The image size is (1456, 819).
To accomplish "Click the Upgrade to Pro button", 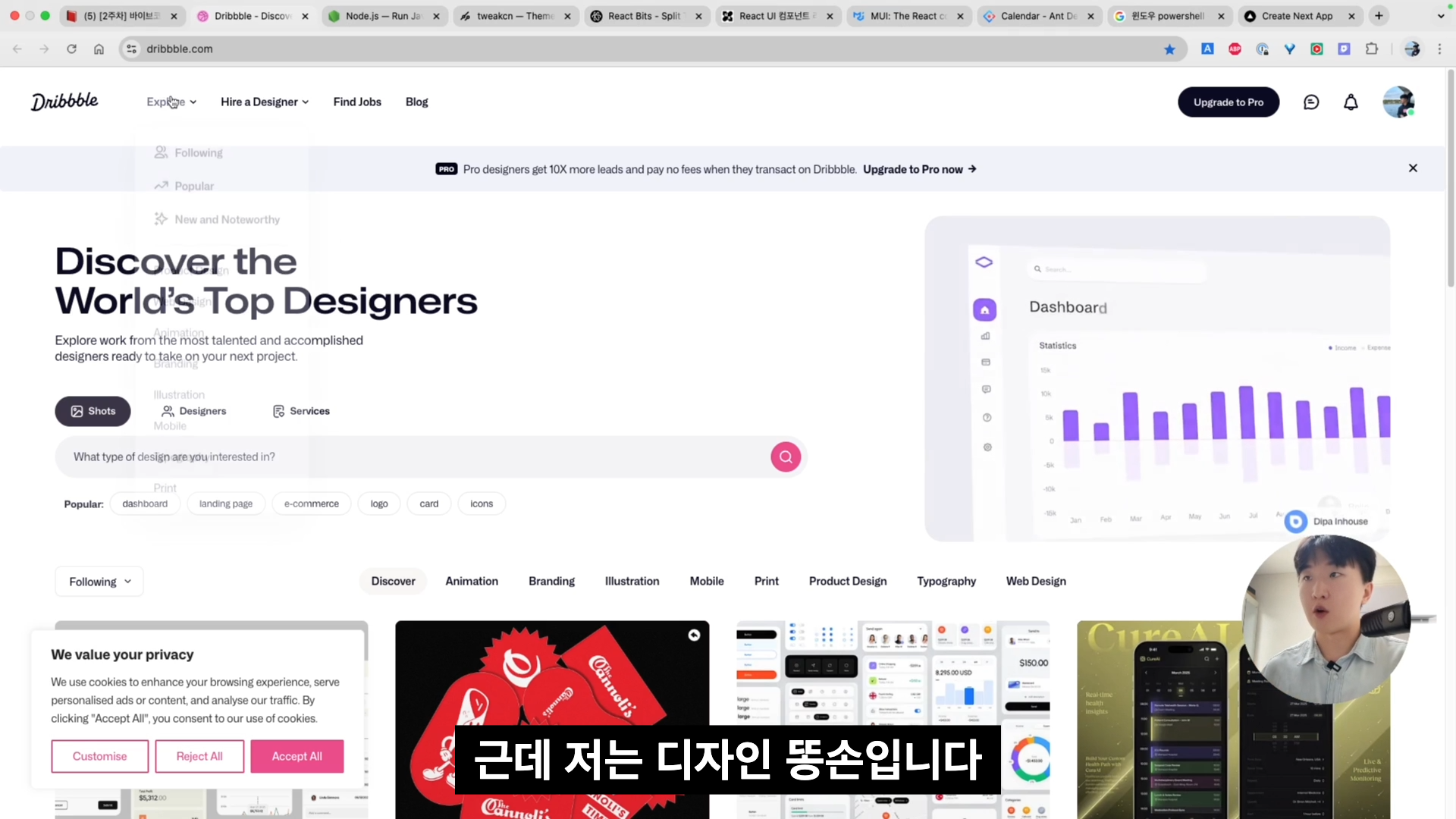I will (1228, 102).
